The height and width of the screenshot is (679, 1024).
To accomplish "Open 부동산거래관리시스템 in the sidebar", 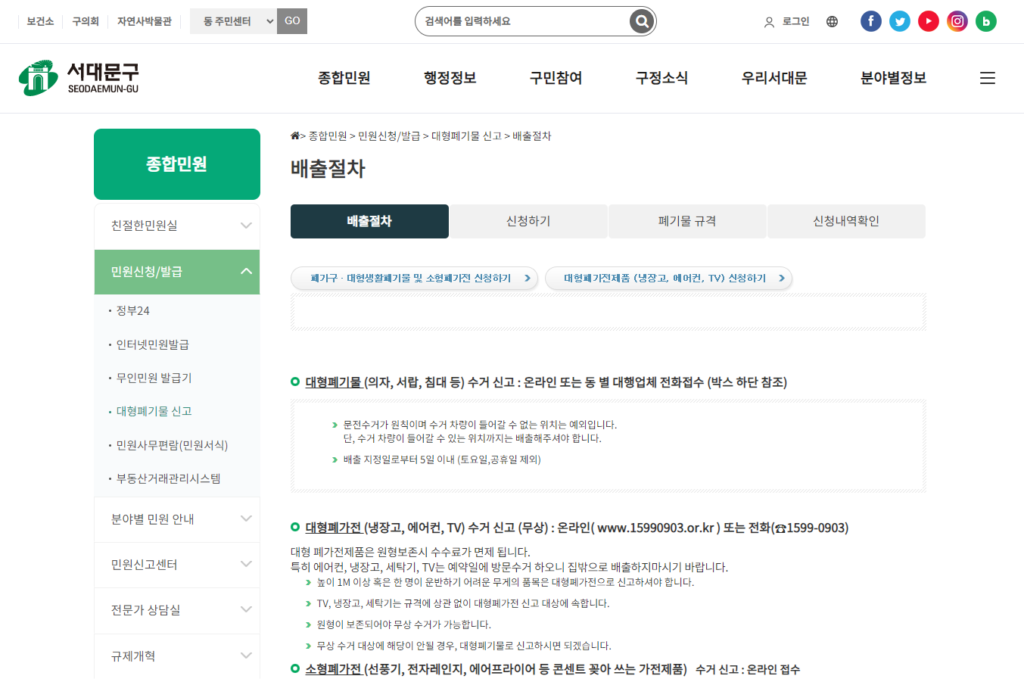I will click(x=168, y=479).
